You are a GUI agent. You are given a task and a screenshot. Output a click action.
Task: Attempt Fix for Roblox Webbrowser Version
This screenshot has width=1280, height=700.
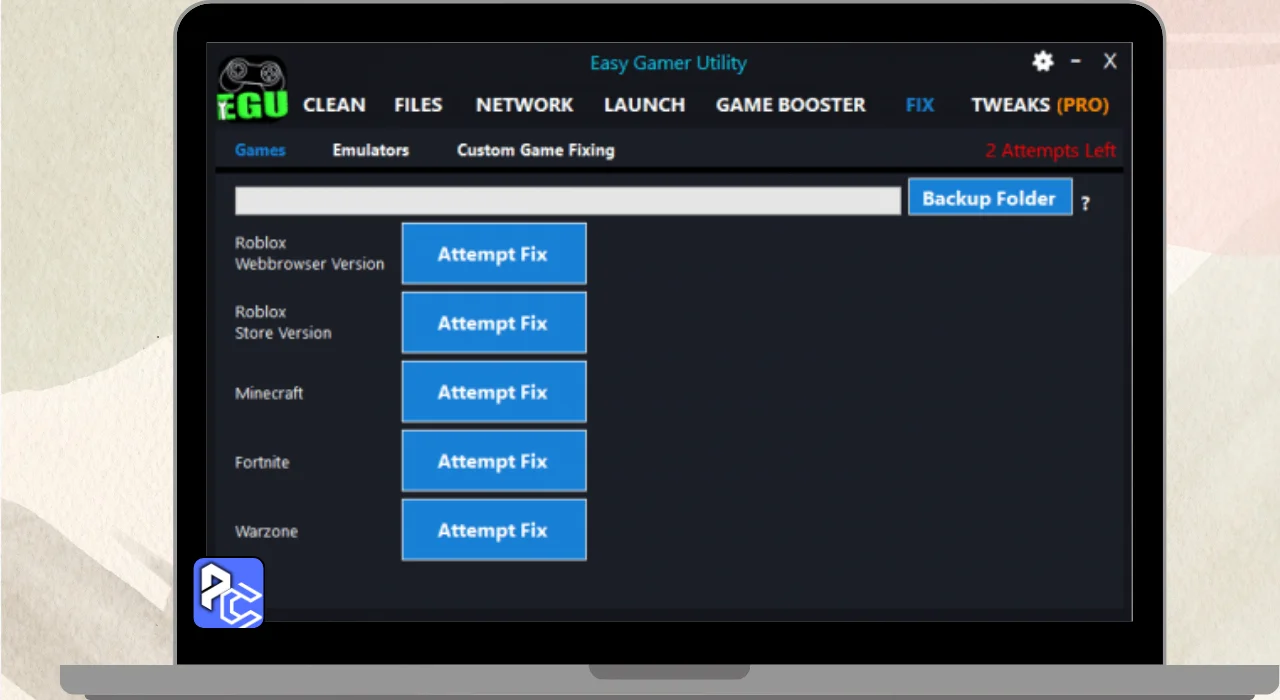coord(493,254)
